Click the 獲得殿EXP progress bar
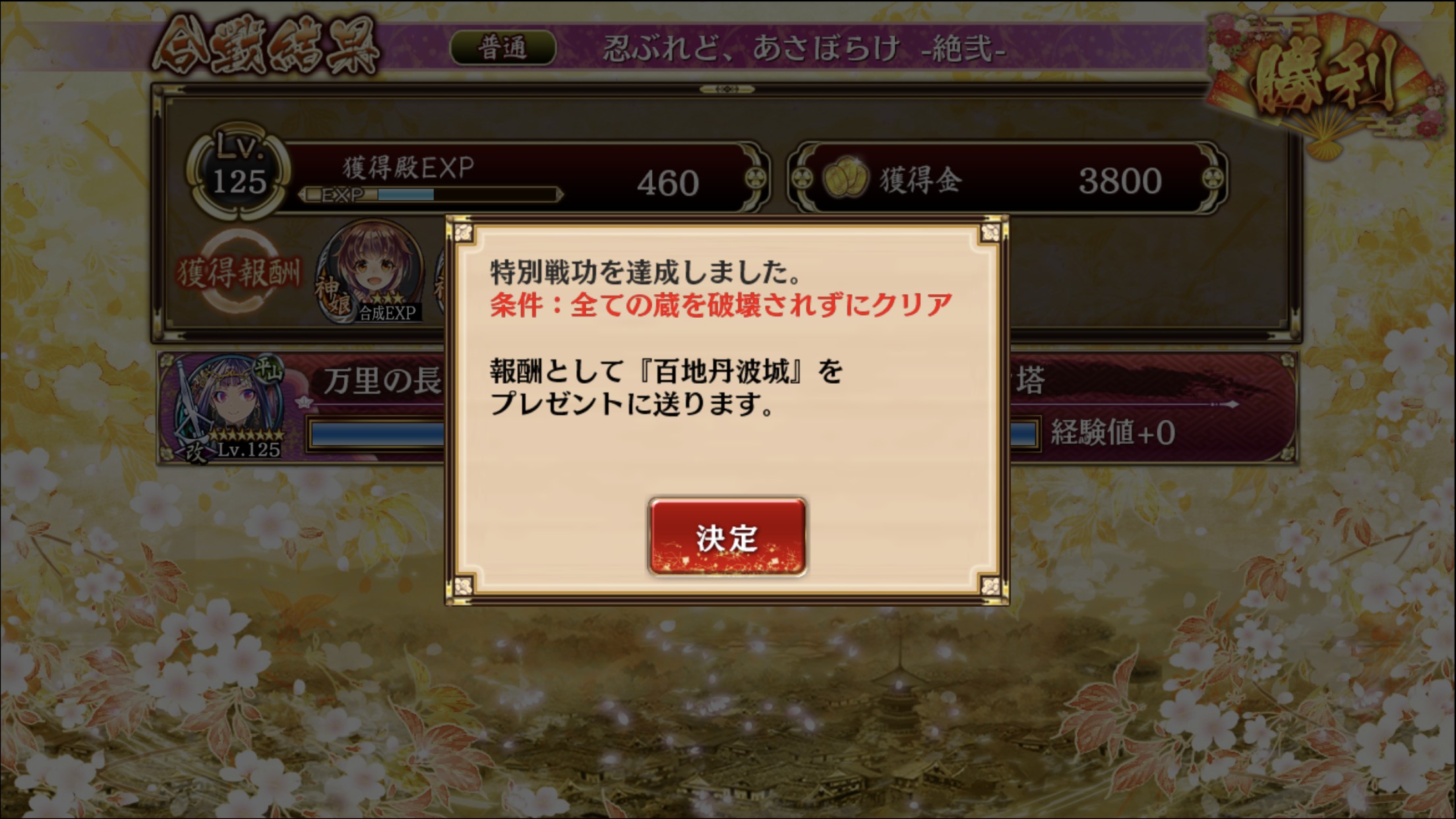 [431, 195]
